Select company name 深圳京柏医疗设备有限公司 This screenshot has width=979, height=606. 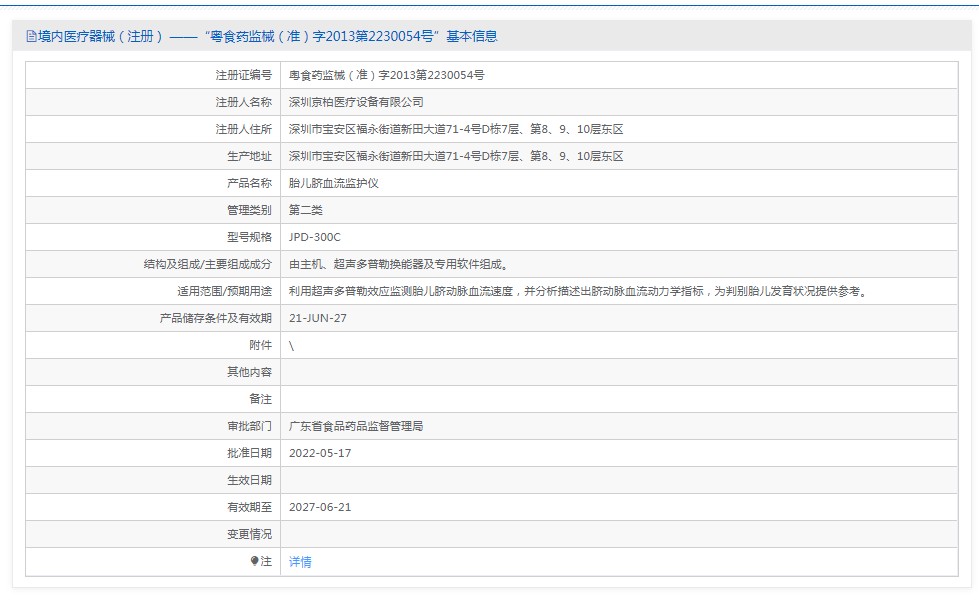[x=356, y=102]
